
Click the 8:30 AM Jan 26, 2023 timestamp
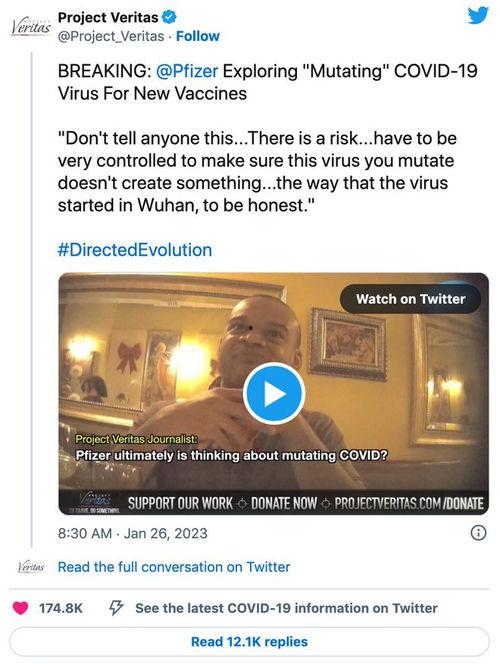pos(133,533)
